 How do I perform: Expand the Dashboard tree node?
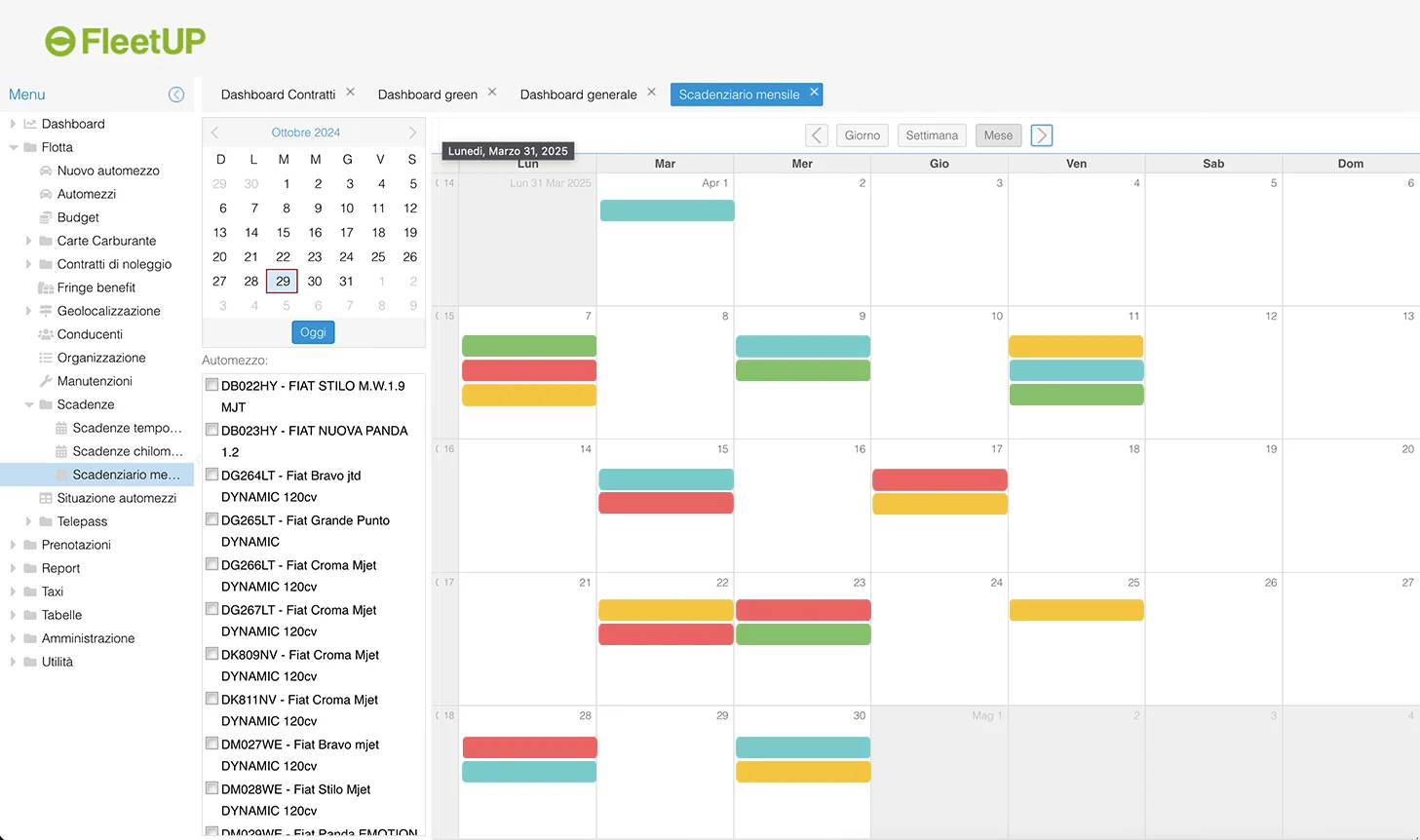(13, 124)
